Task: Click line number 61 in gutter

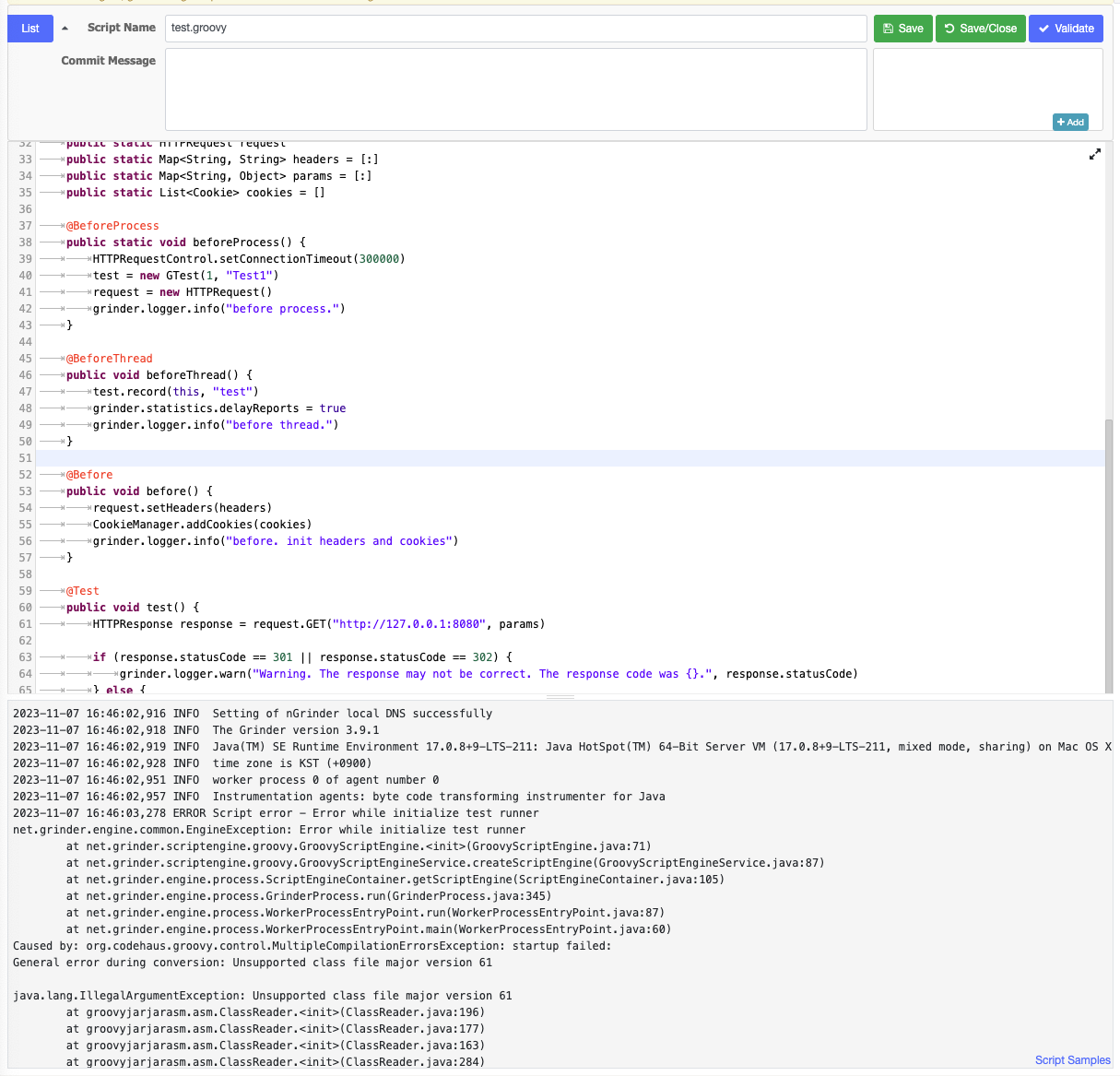Action: (25, 624)
